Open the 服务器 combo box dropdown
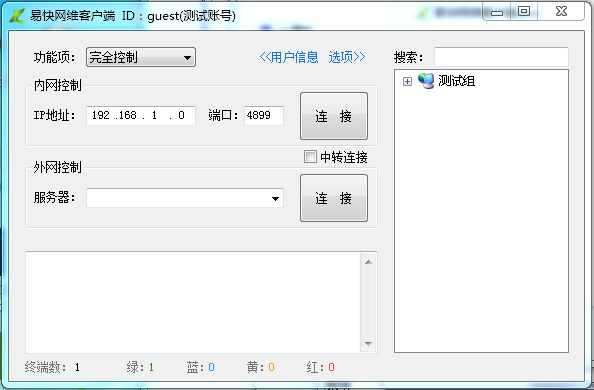594x390 pixels. pyautogui.click(x=275, y=198)
